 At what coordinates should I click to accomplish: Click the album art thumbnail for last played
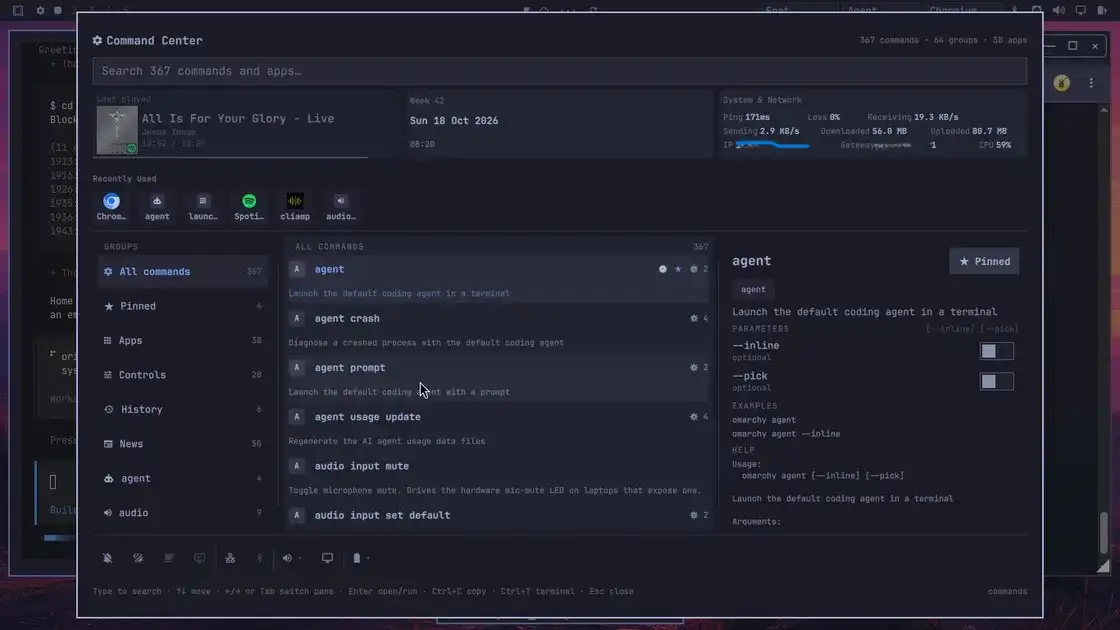point(117,130)
